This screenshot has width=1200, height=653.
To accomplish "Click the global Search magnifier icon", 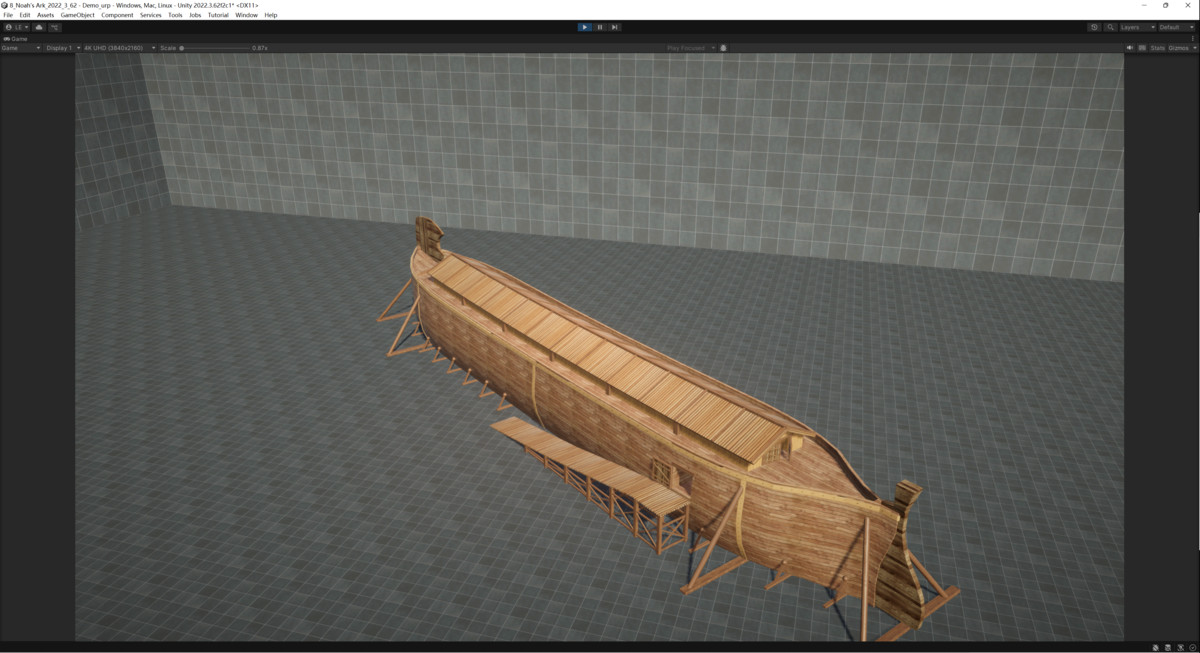I will point(1110,27).
